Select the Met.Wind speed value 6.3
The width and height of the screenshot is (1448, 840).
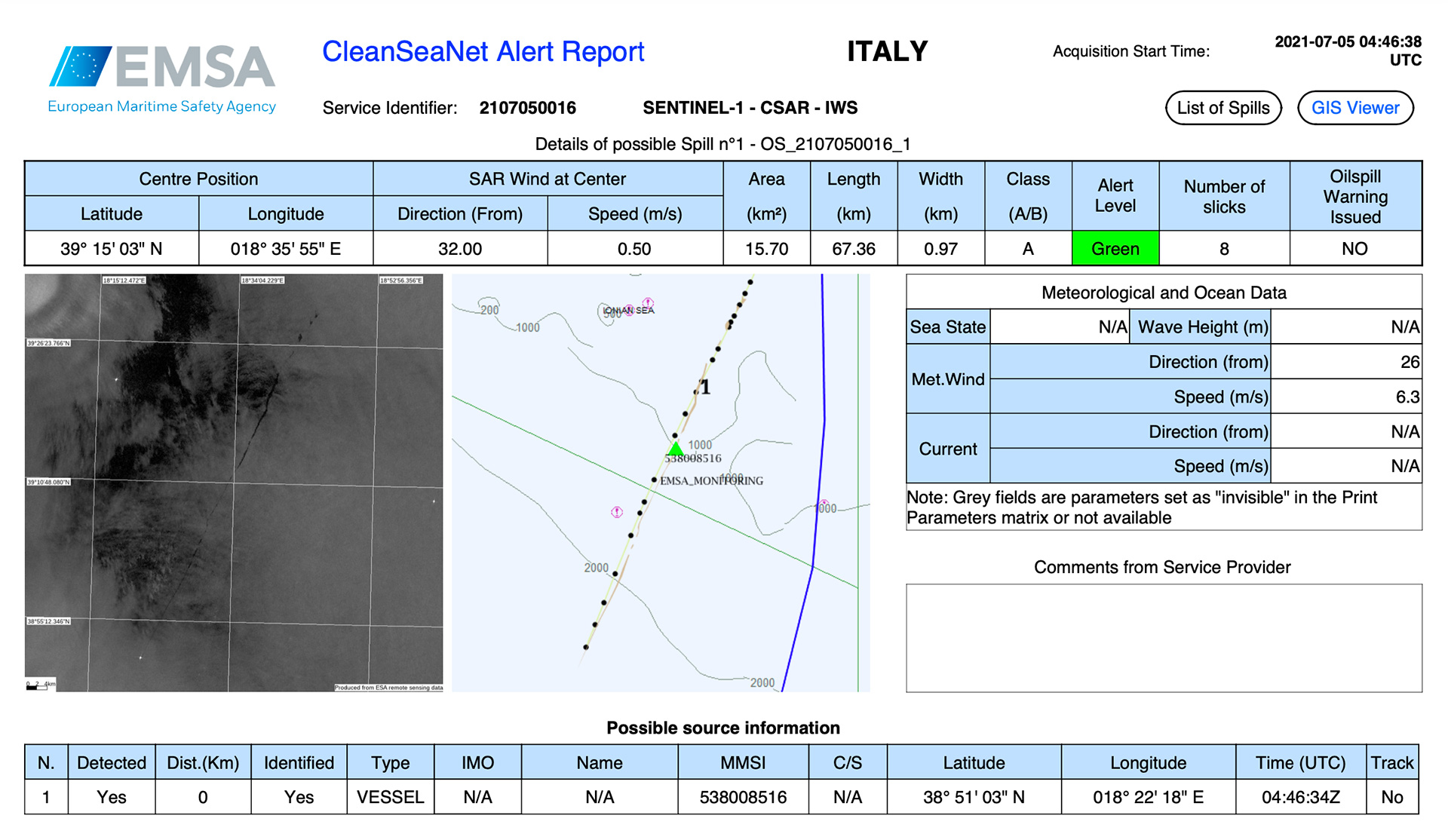(x=1407, y=397)
